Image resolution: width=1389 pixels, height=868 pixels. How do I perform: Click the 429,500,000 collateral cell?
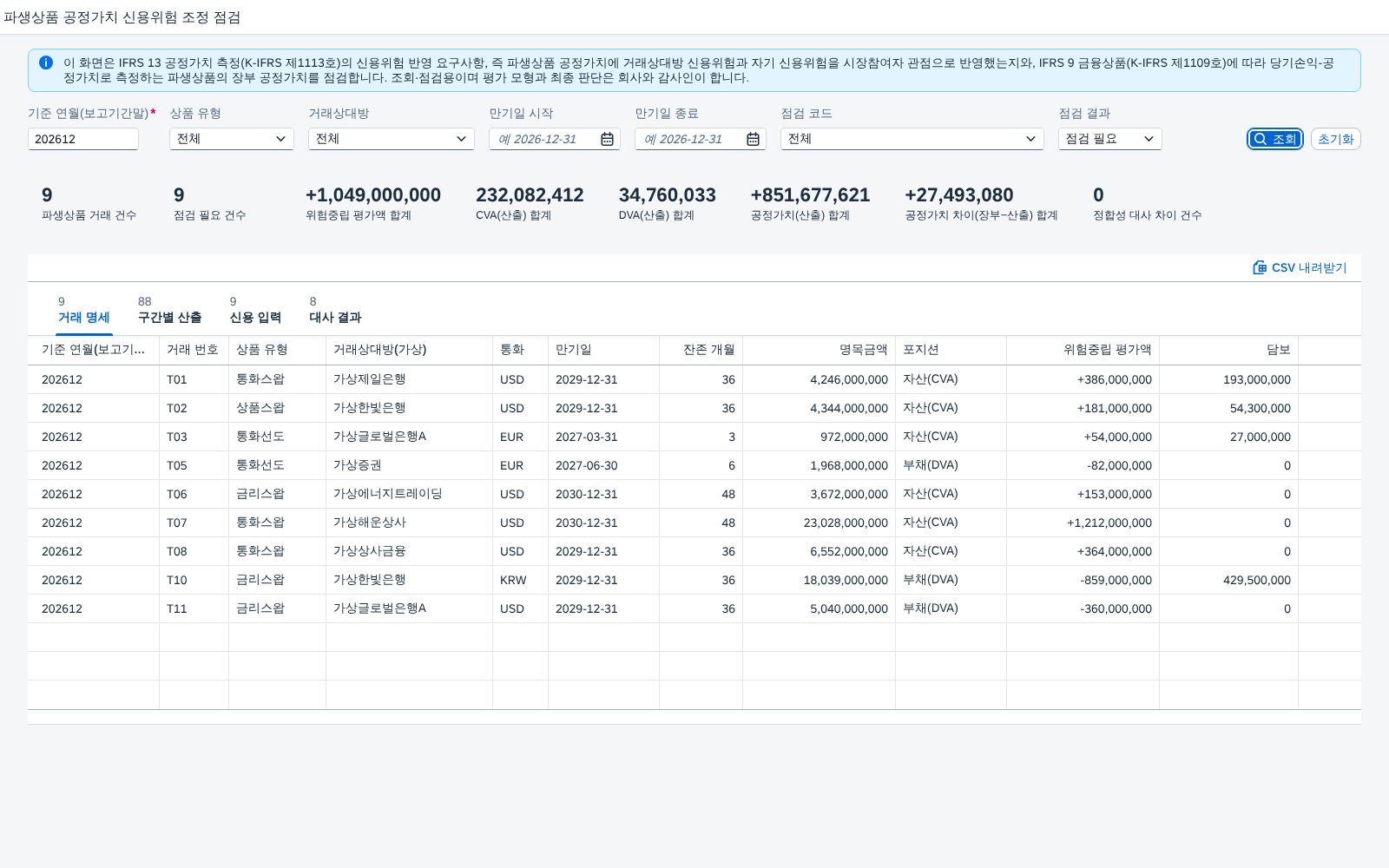pyautogui.click(x=1228, y=580)
